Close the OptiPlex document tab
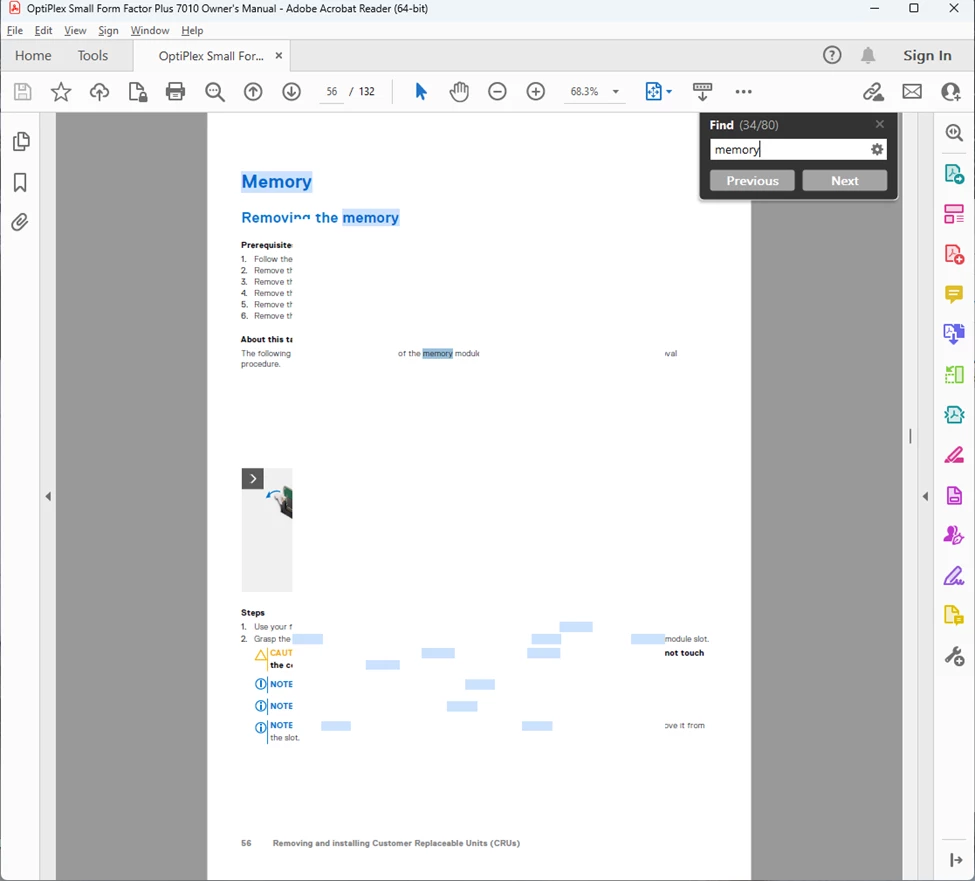The width and height of the screenshot is (975, 881). [x=279, y=55]
